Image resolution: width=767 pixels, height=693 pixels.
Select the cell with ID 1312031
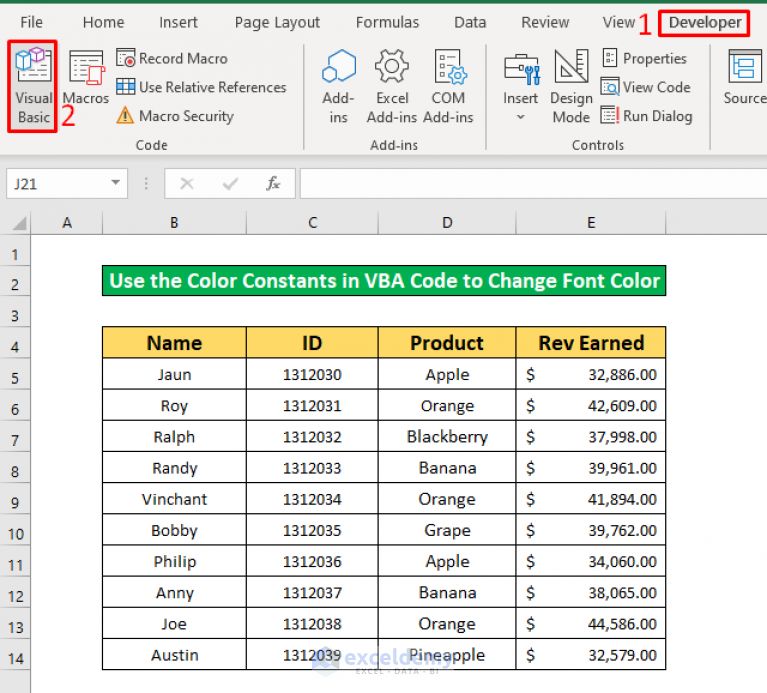312,405
